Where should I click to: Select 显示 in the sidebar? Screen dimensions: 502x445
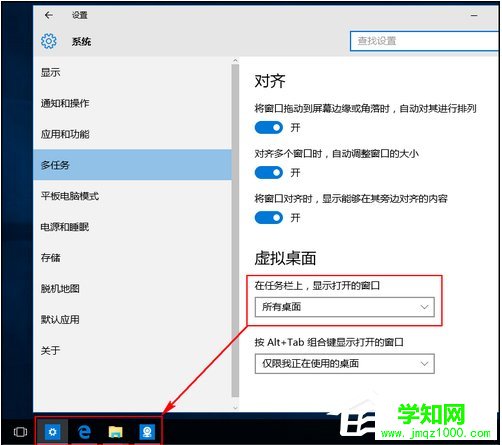pos(132,72)
